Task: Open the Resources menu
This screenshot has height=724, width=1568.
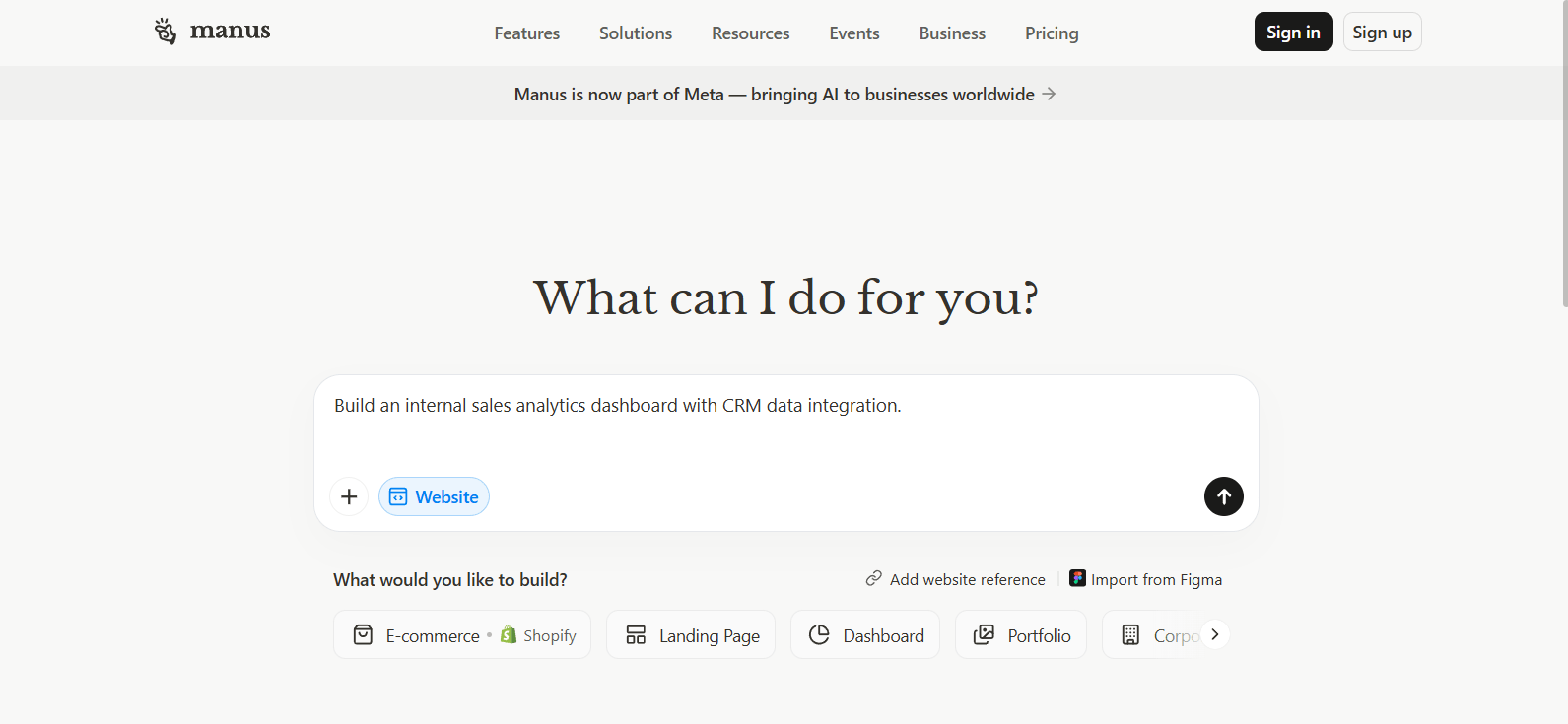Action: click(x=751, y=33)
